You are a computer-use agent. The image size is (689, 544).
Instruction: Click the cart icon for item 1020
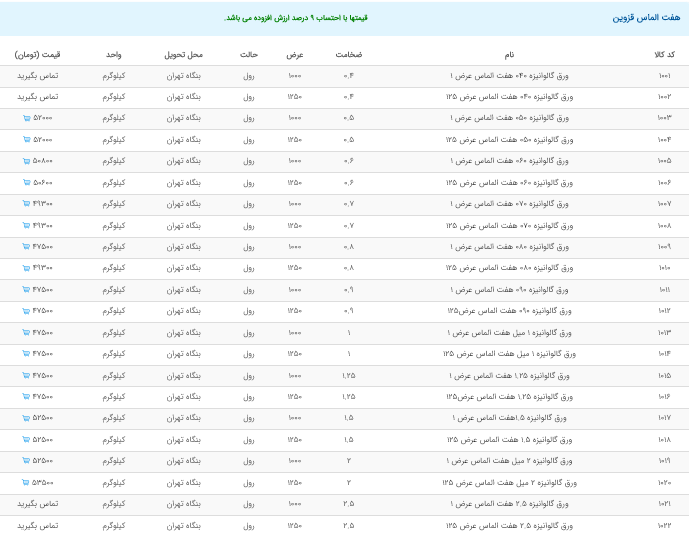click(26, 483)
